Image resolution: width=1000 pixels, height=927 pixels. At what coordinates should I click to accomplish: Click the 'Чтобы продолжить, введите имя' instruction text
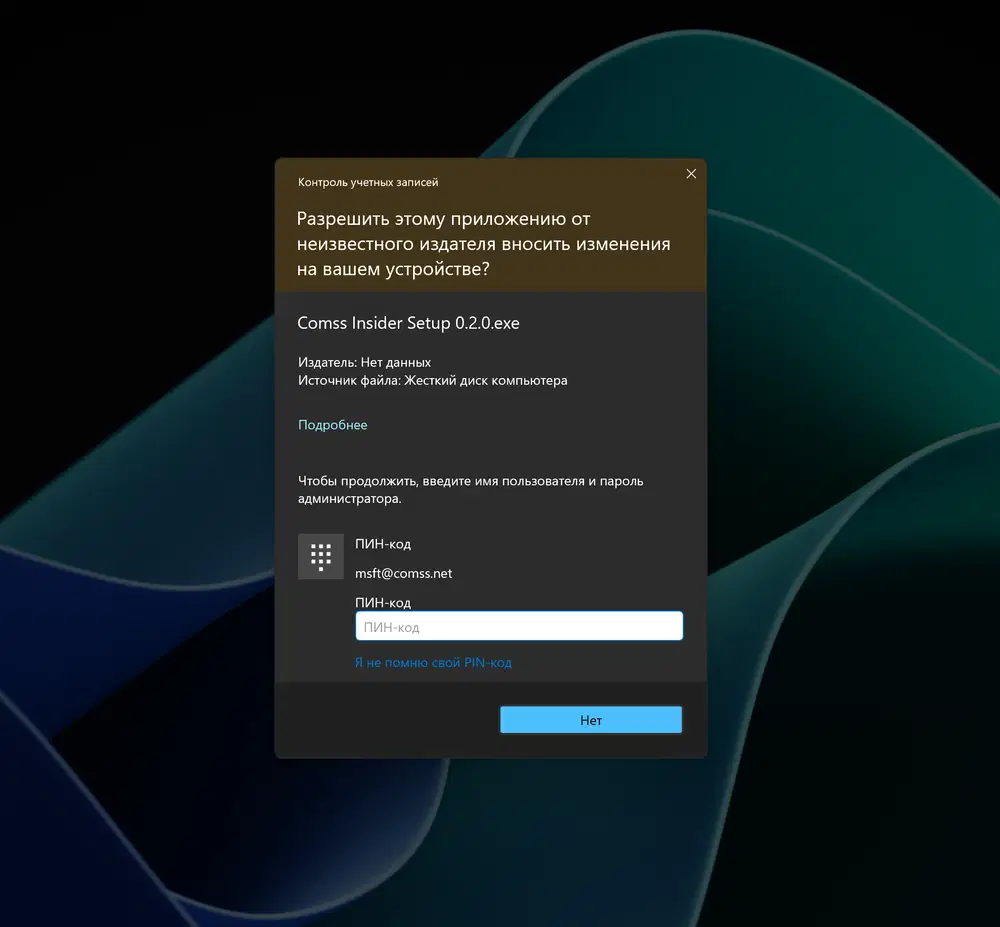470,490
